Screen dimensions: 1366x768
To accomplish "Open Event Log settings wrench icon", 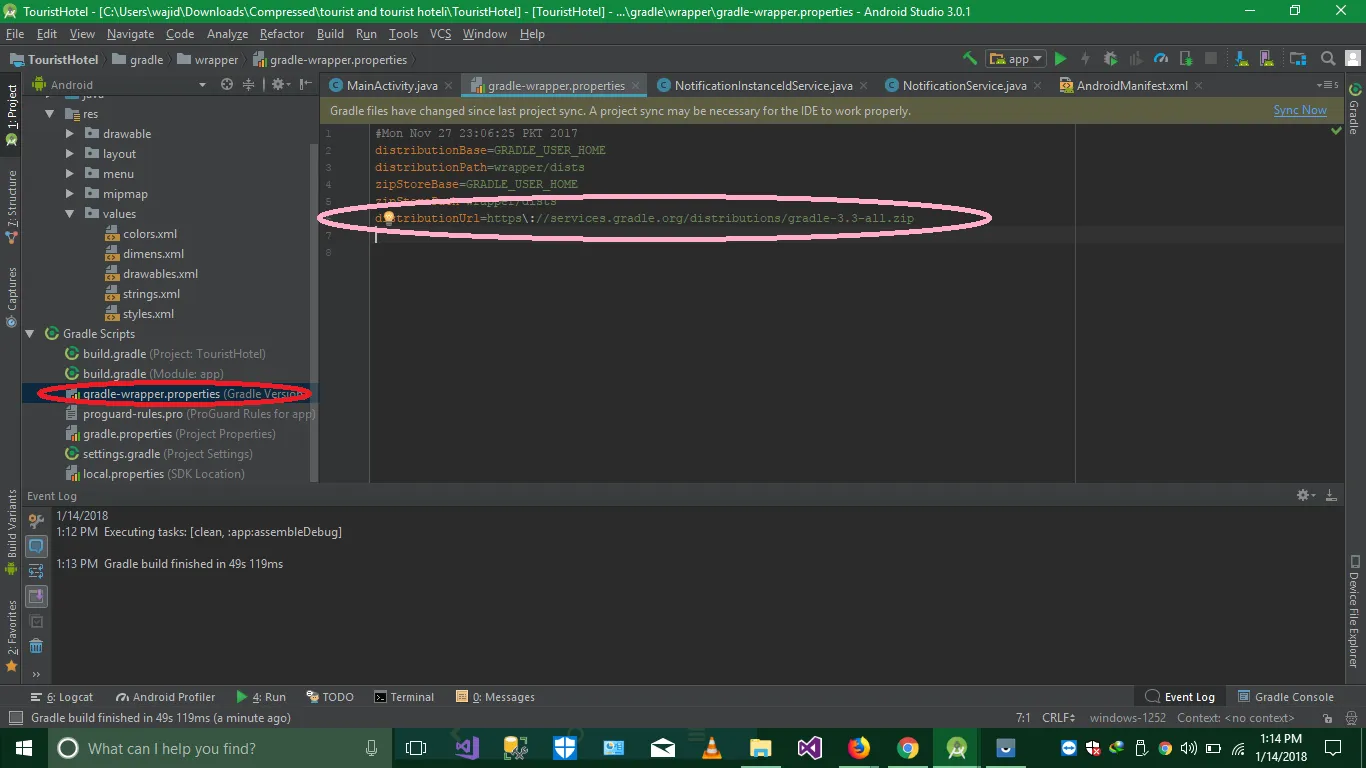I will [x=36, y=521].
